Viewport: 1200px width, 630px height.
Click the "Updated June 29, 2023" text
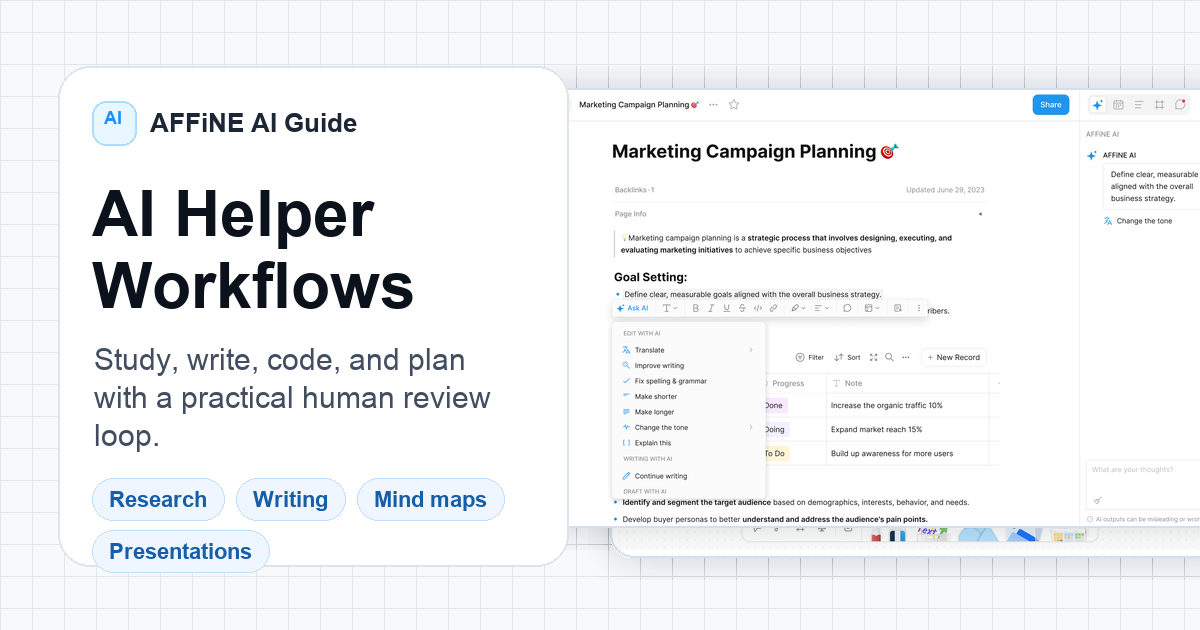945,190
